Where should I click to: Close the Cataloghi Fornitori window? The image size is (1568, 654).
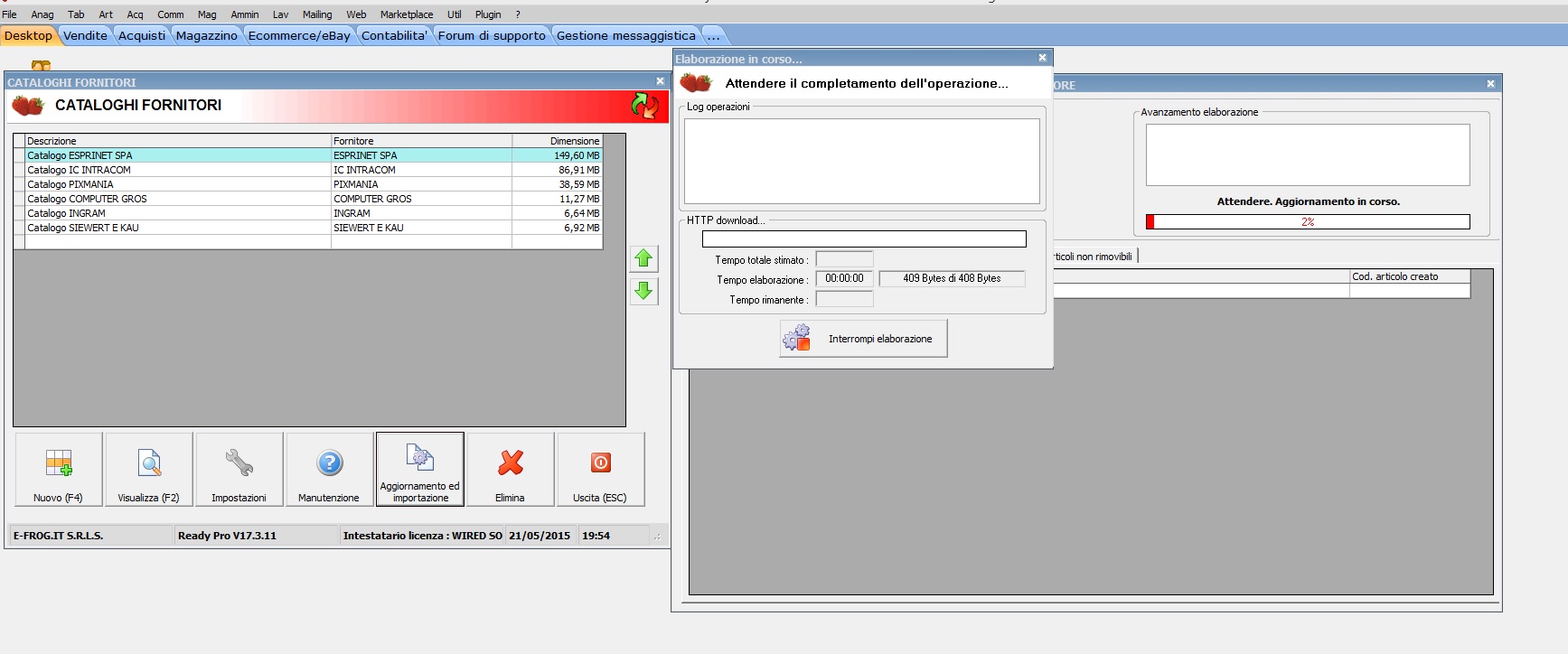(660, 81)
